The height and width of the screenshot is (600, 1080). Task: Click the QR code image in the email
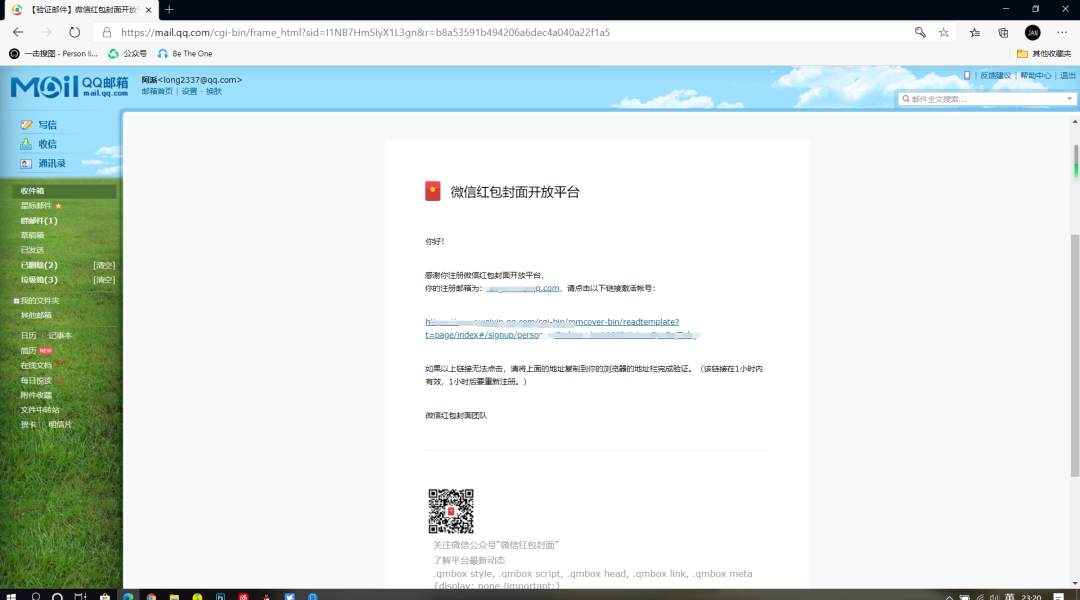pos(451,511)
